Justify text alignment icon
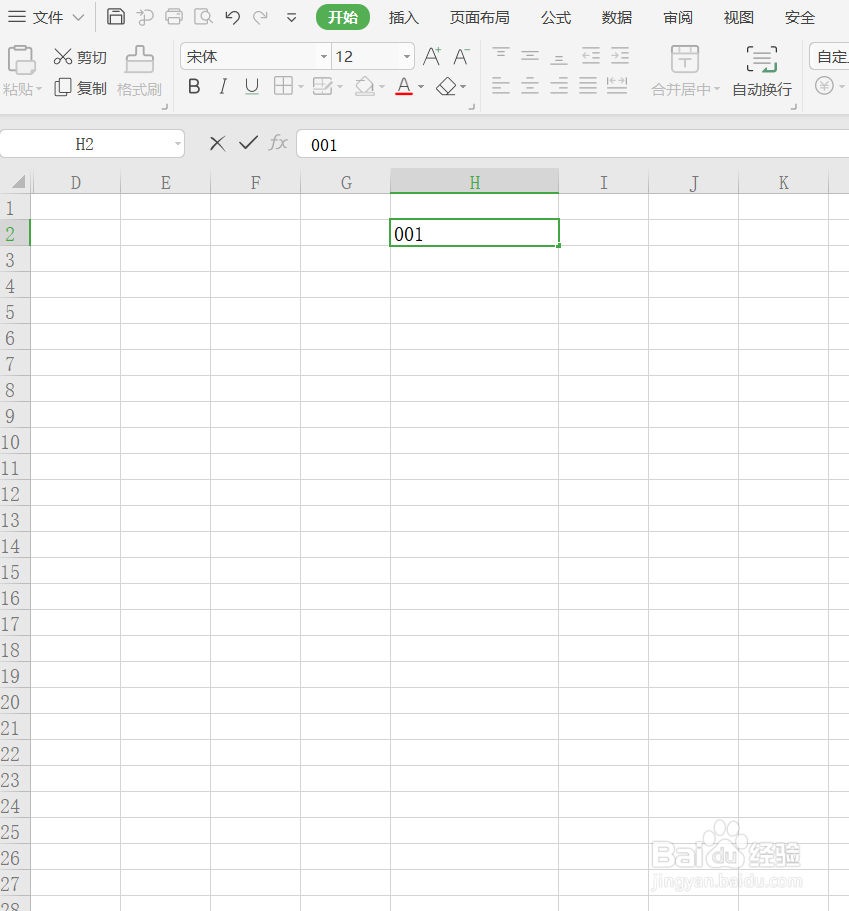Viewport: 849px width, 911px height. [588, 87]
